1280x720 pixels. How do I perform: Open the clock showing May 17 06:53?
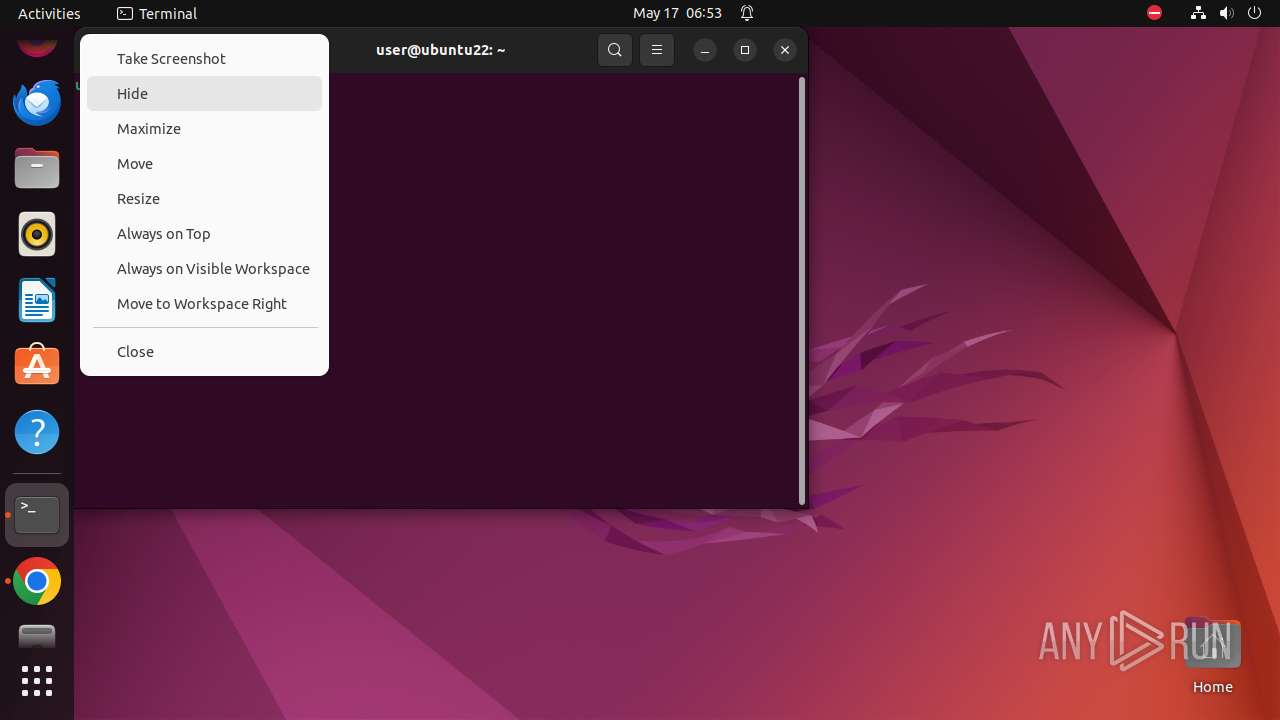coord(677,13)
